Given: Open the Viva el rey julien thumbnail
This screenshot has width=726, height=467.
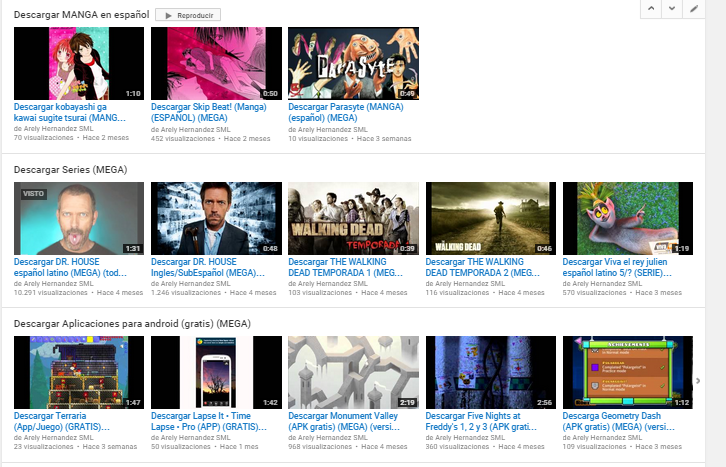Looking at the screenshot, I should [628, 218].
